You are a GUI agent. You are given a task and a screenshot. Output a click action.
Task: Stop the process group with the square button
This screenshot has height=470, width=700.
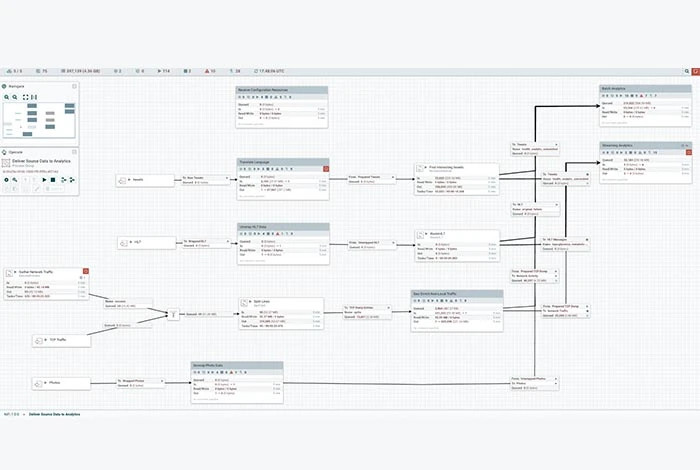pyautogui.click(x=53, y=180)
